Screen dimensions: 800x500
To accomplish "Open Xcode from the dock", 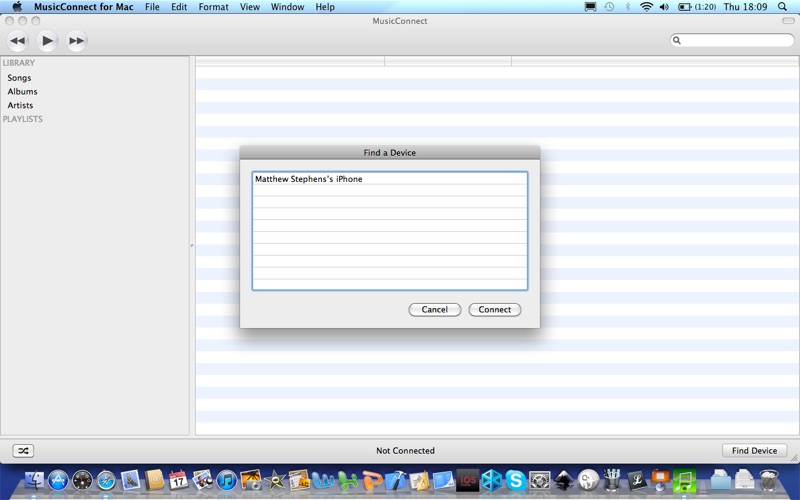I will click(396, 480).
